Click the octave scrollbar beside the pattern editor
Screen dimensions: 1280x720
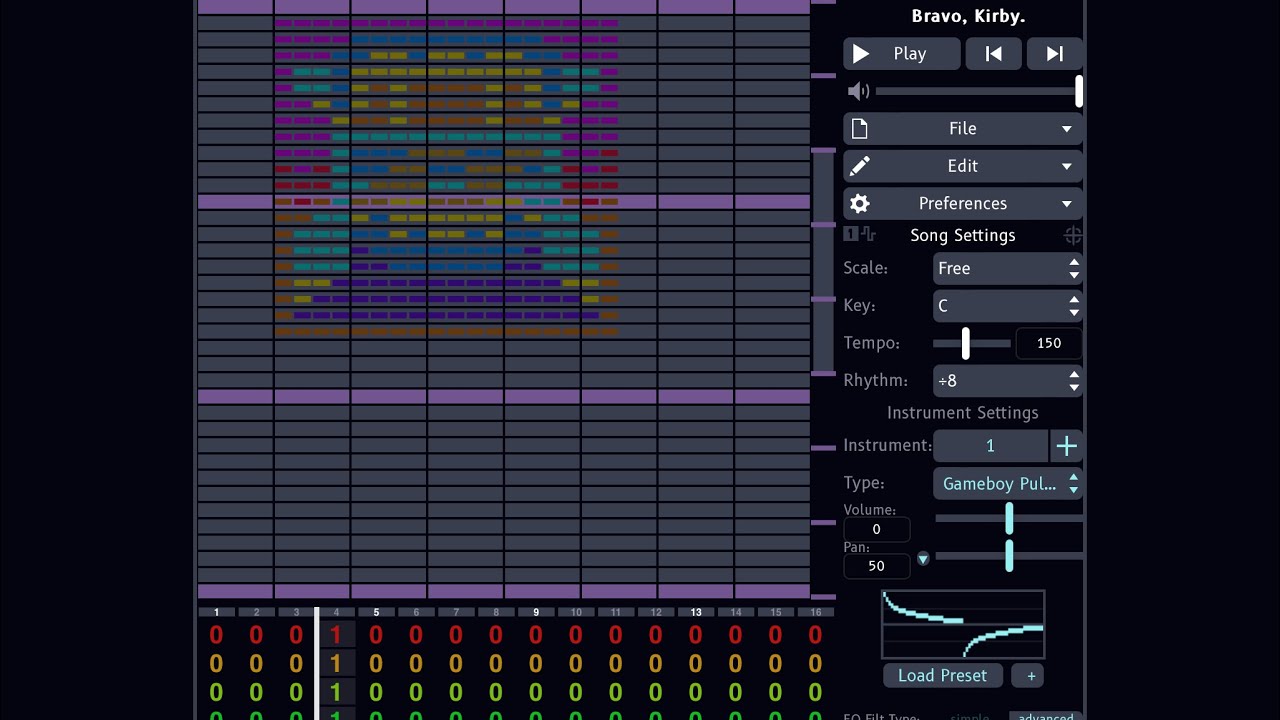[x=823, y=300]
